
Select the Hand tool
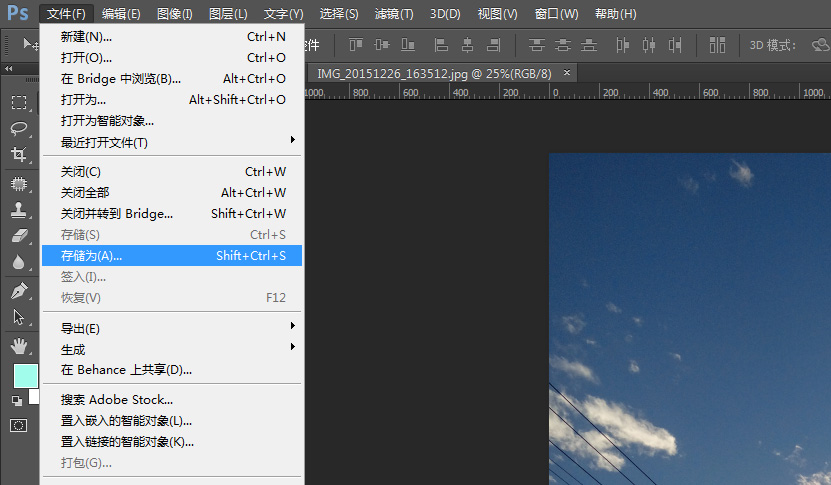[19, 346]
